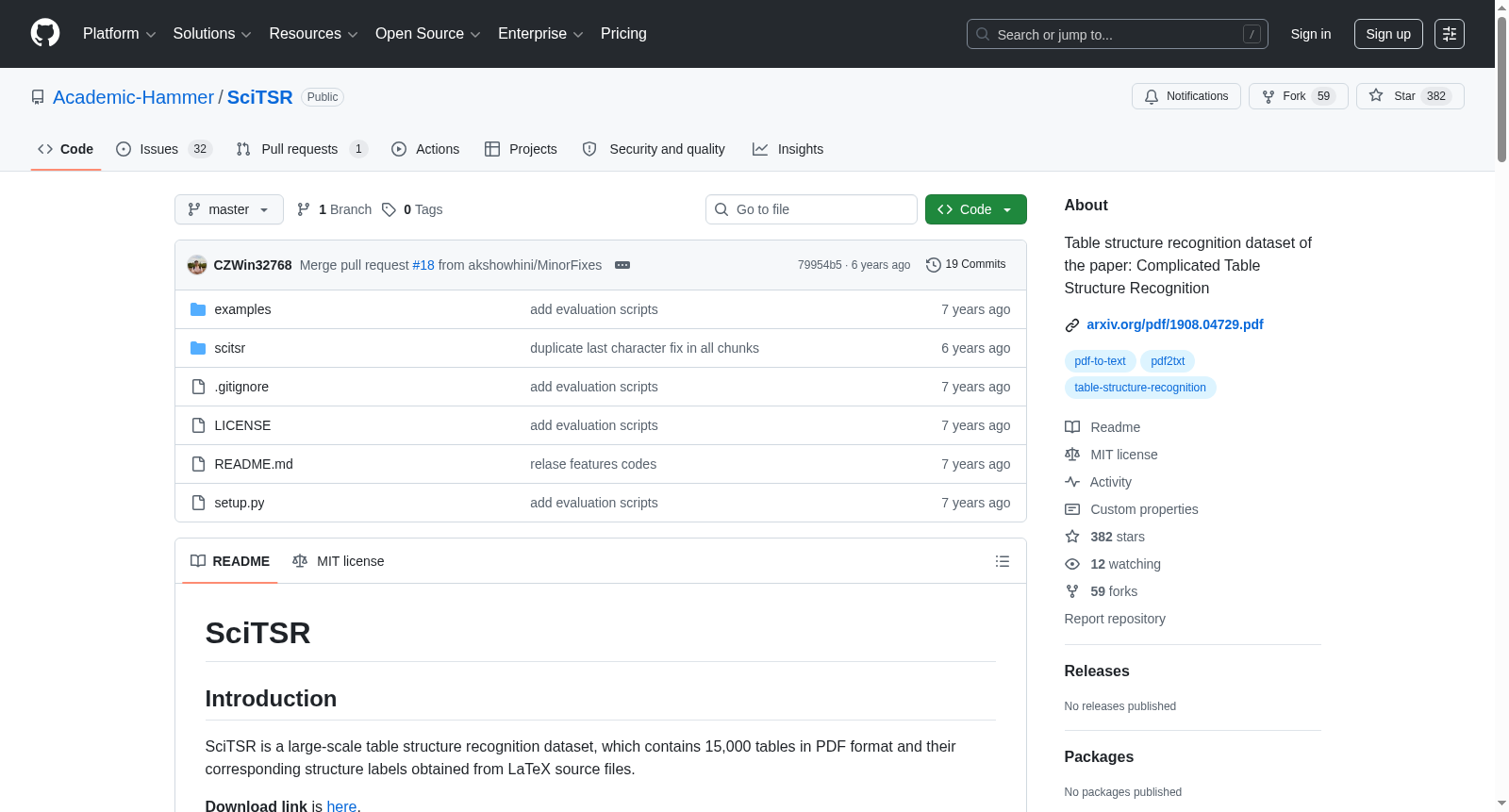
Task: Click the Sign in link
Action: (x=1311, y=34)
